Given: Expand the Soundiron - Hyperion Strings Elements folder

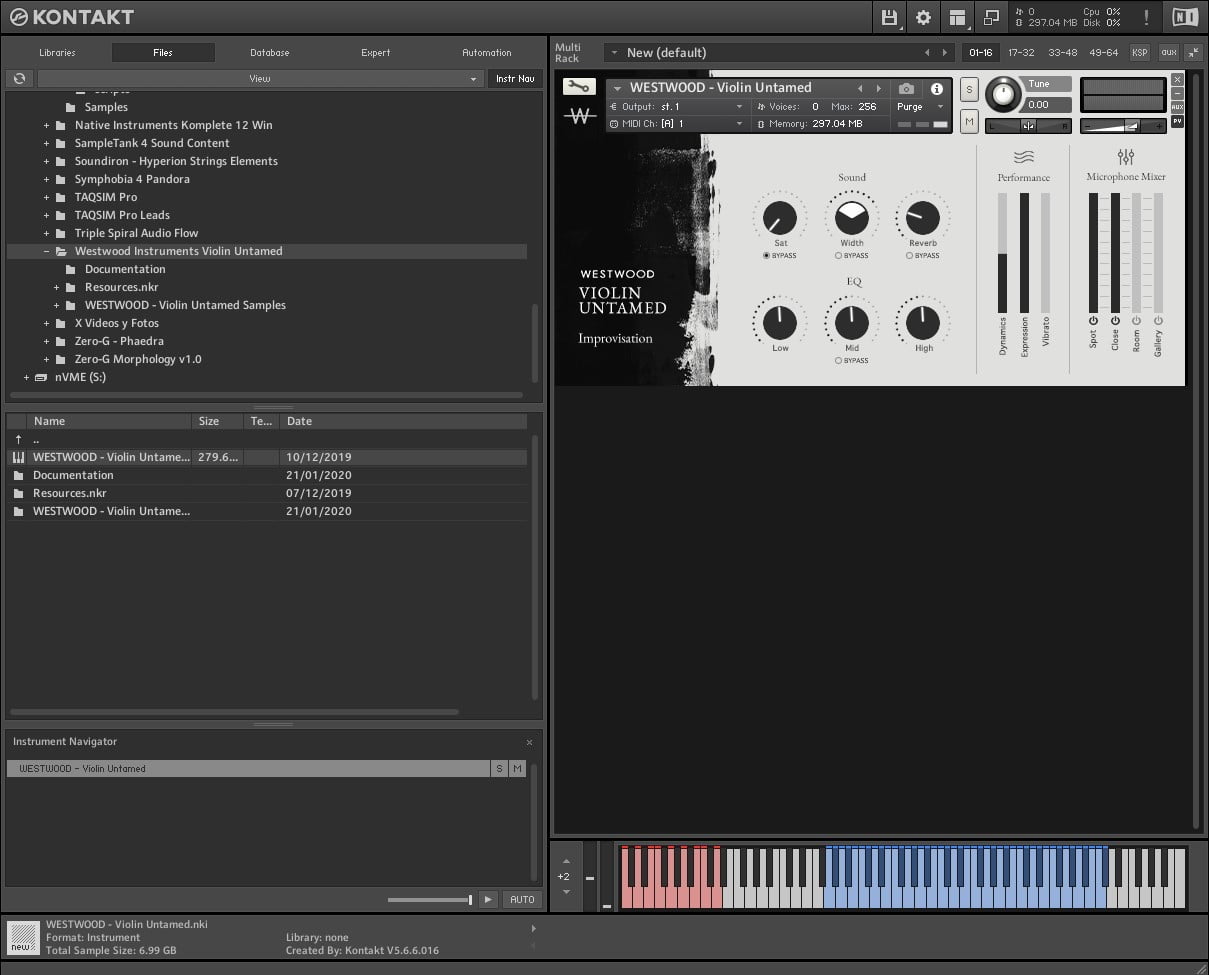Looking at the screenshot, I should [x=46, y=162].
